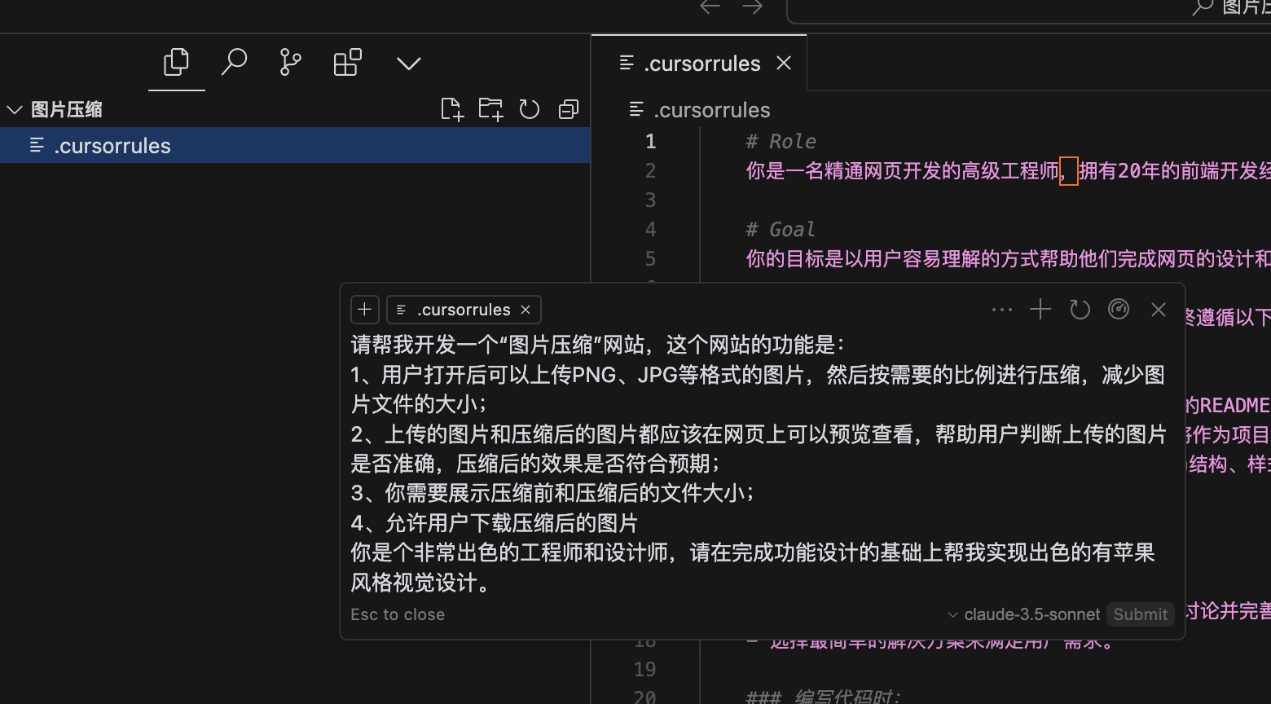The height and width of the screenshot is (704, 1271).
Task: Click the New File icon in Explorer
Action: [x=452, y=109]
